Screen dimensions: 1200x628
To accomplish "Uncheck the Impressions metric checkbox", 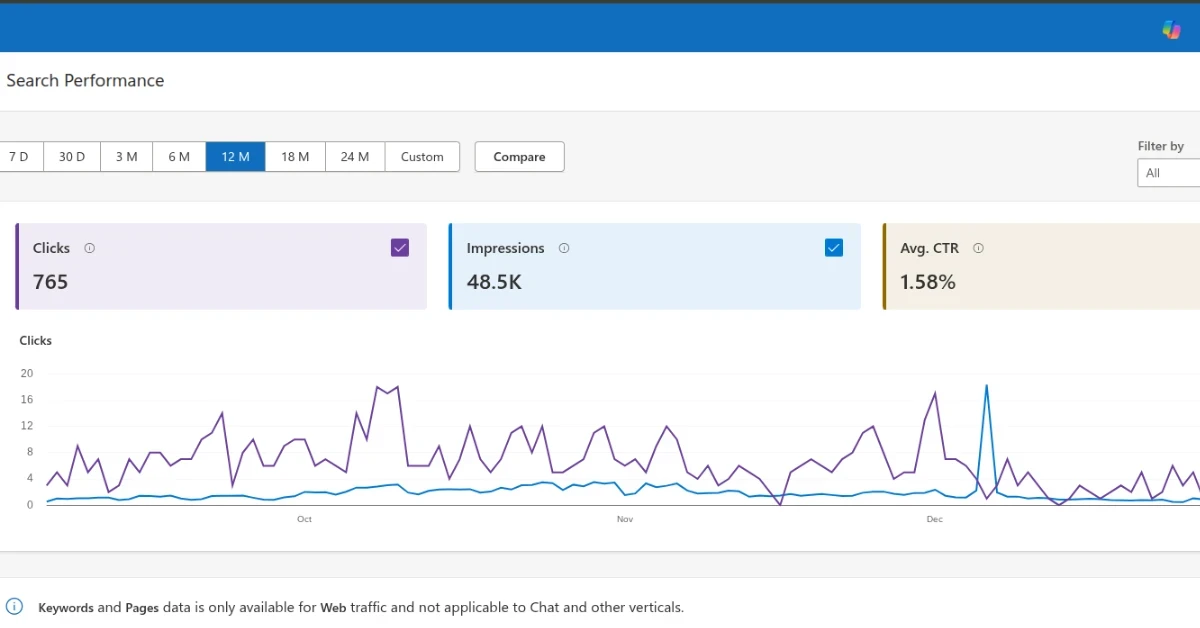I will pyautogui.click(x=834, y=248).
